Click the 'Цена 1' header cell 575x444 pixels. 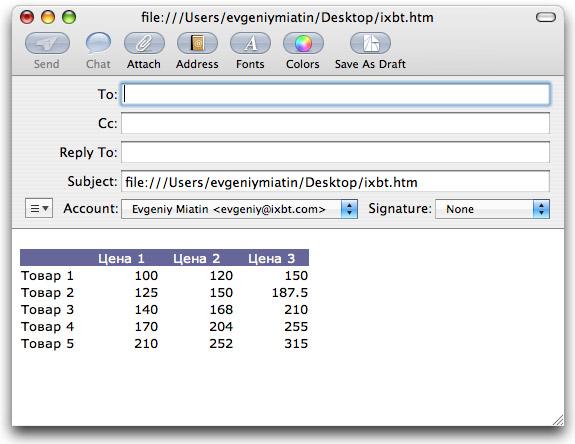point(121,258)
